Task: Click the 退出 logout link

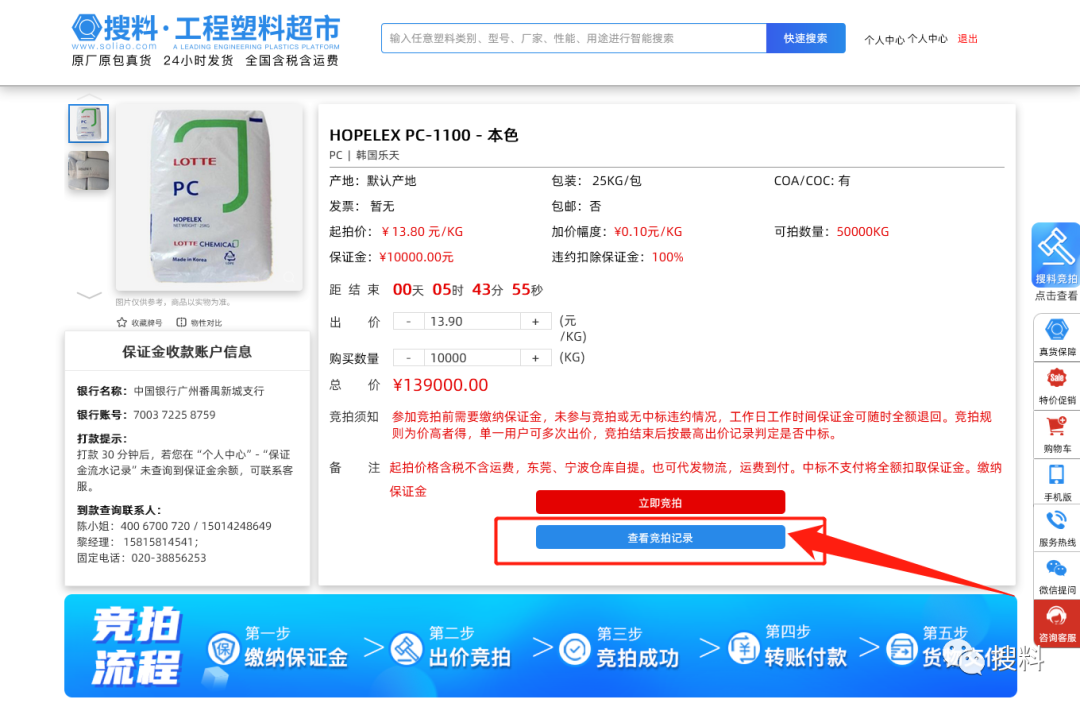Action: [967, 39]
